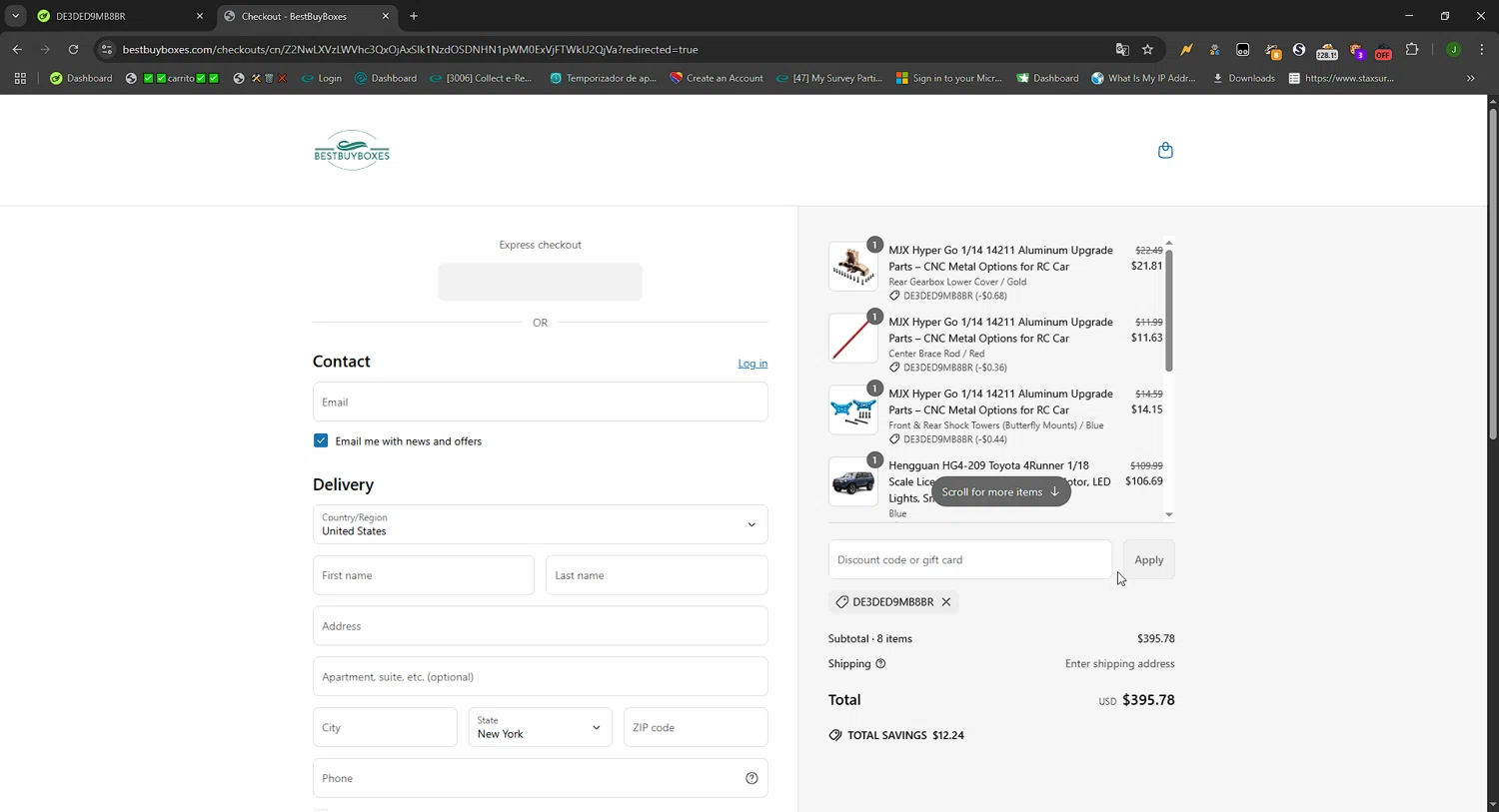Open the staxsur... URL bookmark
Image resolution: width=1499 pixels, height=812 pixels.
(1341, 78)
